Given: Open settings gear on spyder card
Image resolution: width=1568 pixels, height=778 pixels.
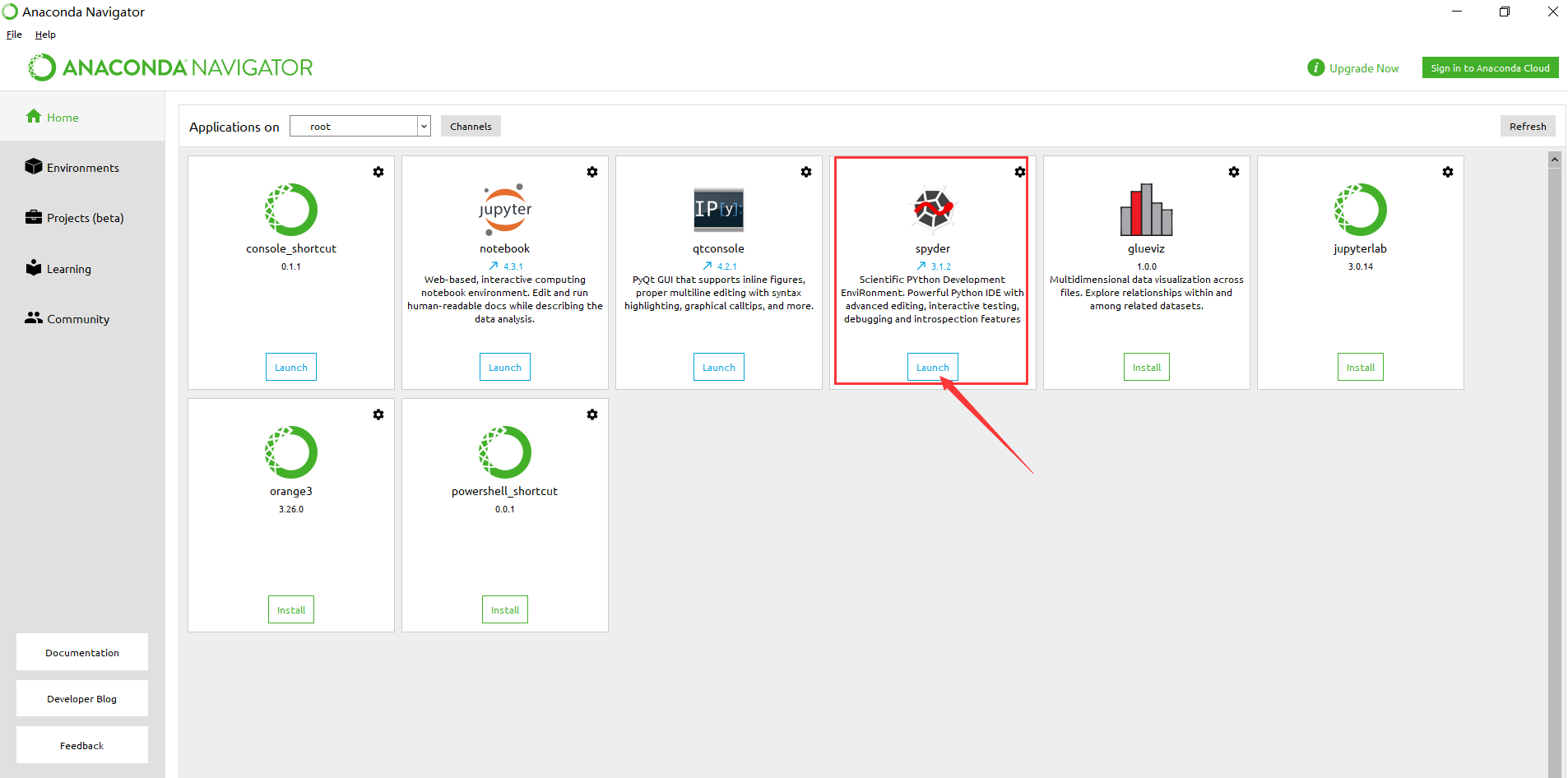Looking at the screenshot, I should [x=1020, y=172].
